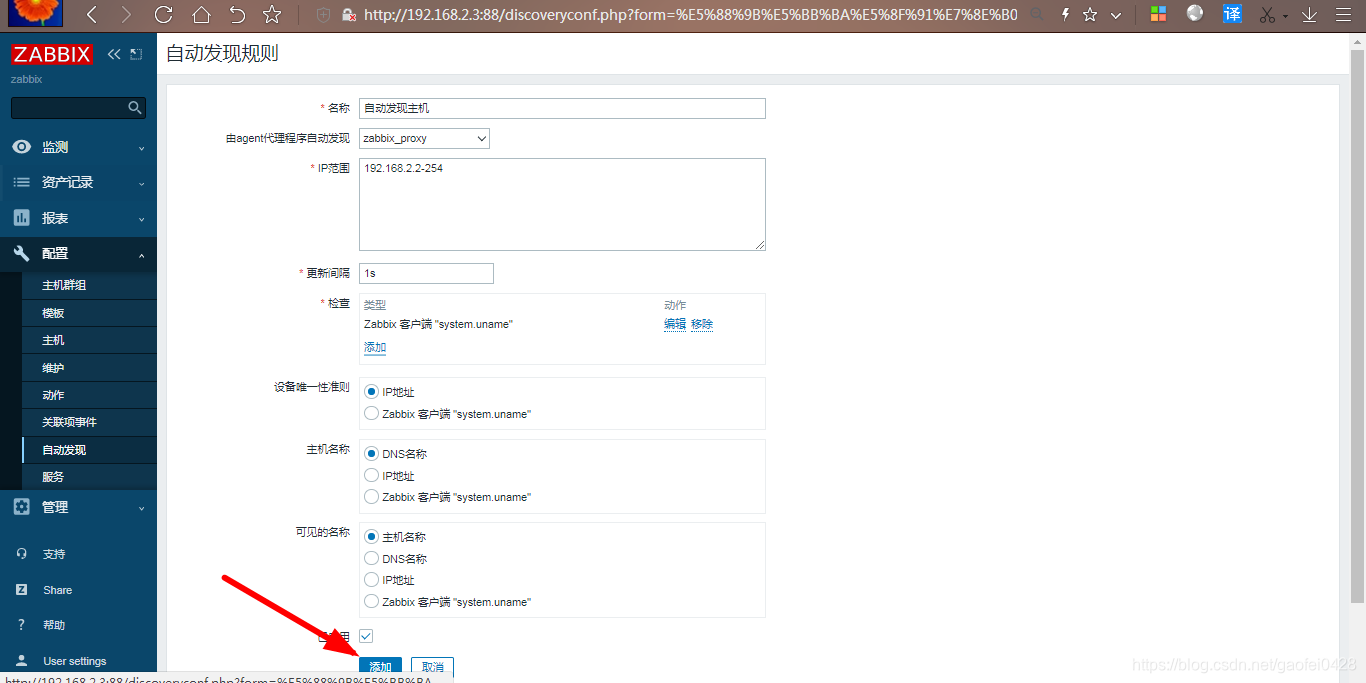
Task: Open the zabbix_proxy dropdown
Action: coord(424,139)
